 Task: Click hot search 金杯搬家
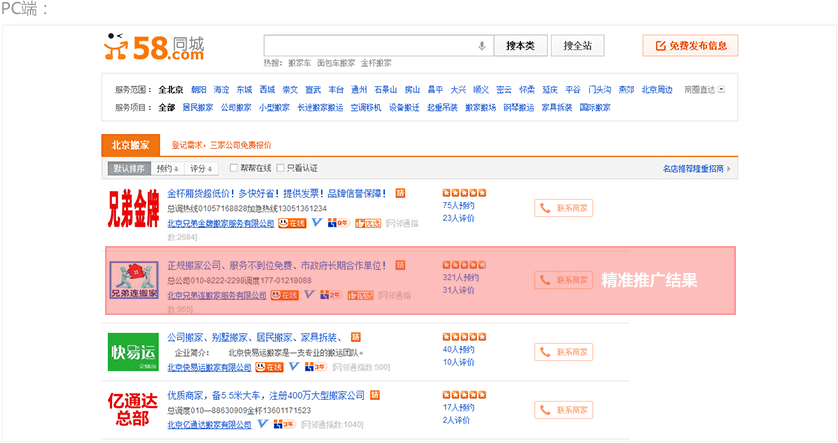coord(376,63)
